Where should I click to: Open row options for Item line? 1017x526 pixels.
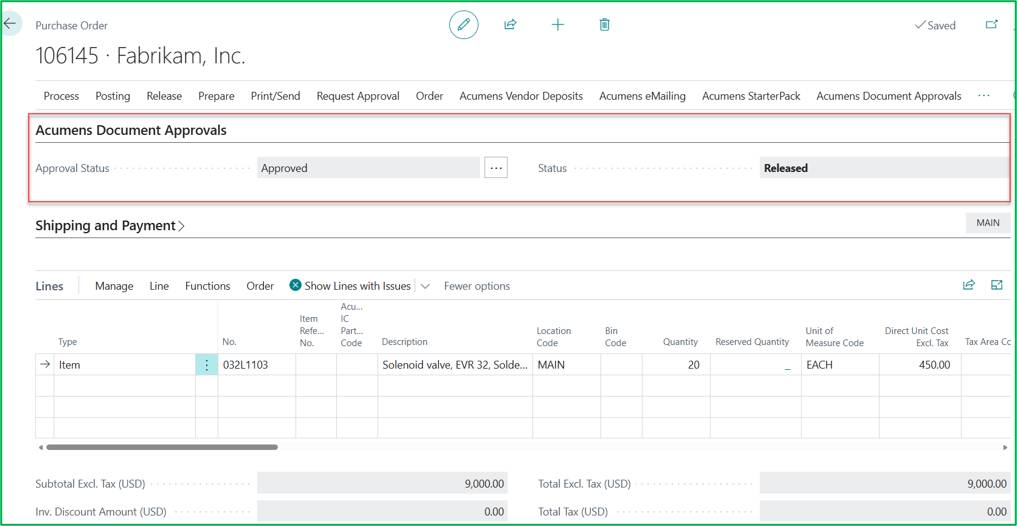(x=206, y=365)
